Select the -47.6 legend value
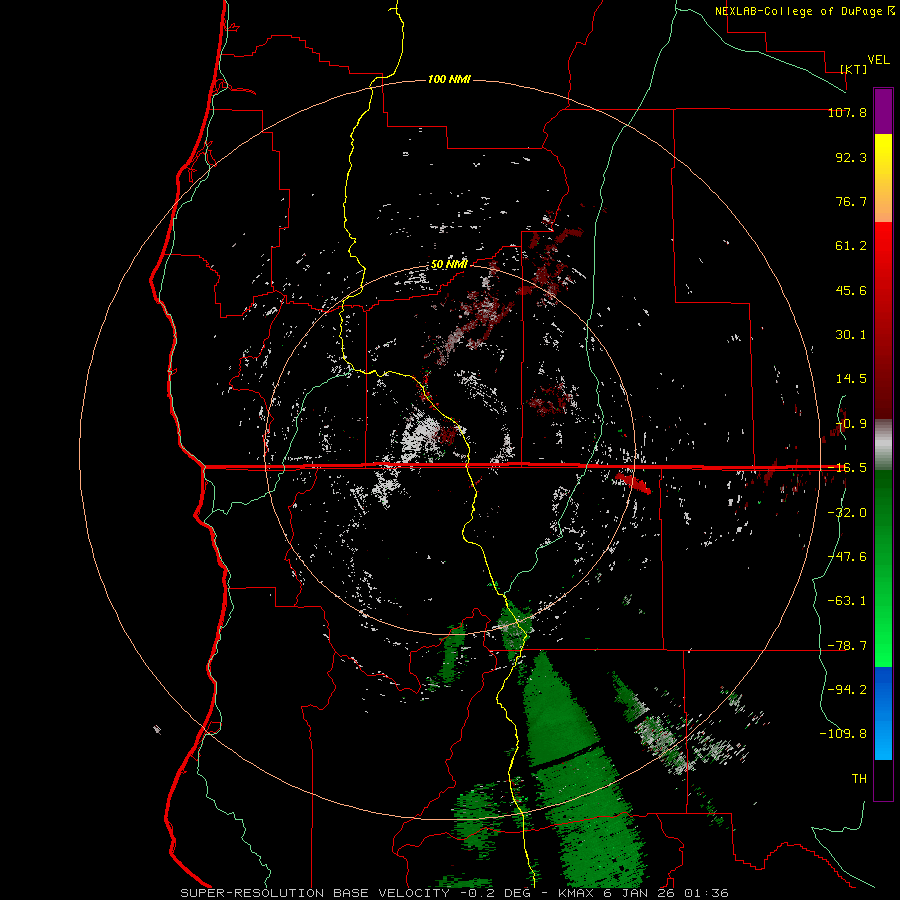Image resolution: width=900 pixels, height=900 pixels. coord(847,557)
